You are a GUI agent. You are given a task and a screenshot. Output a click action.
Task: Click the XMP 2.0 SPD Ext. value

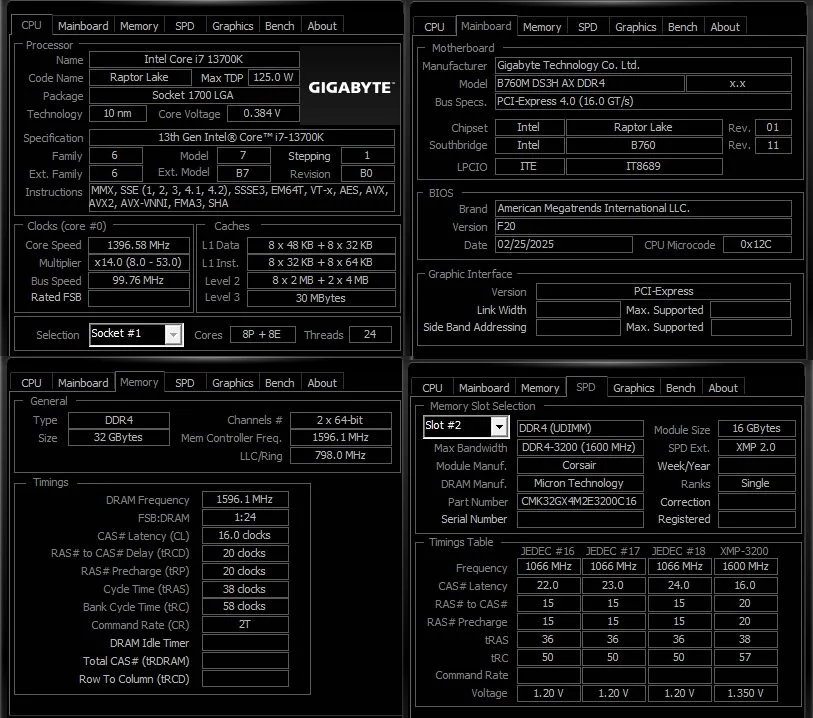[756, 447]
